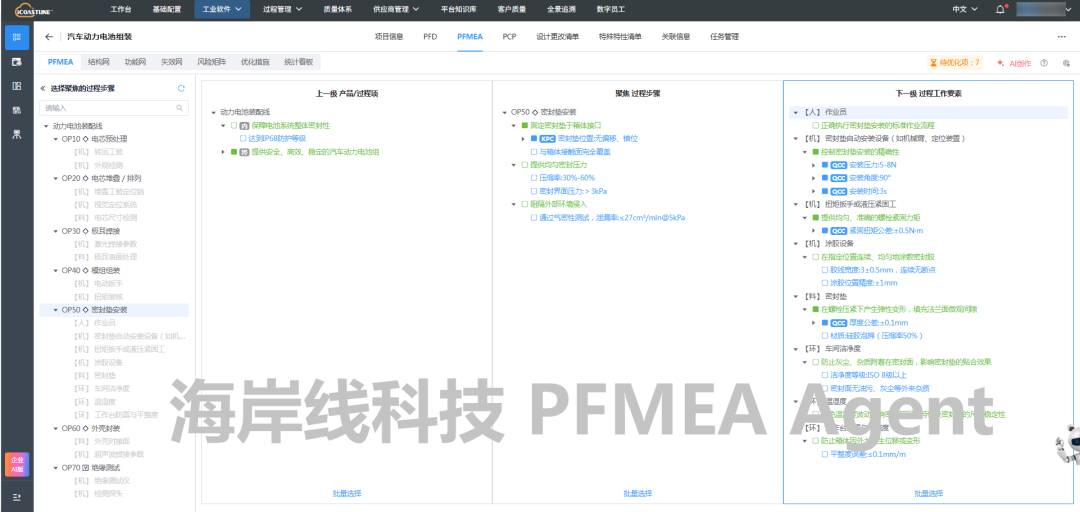Click 批量选择 under 上一级 产品/过程项
Screen dimensions: 1080x512
pos(347,493)
